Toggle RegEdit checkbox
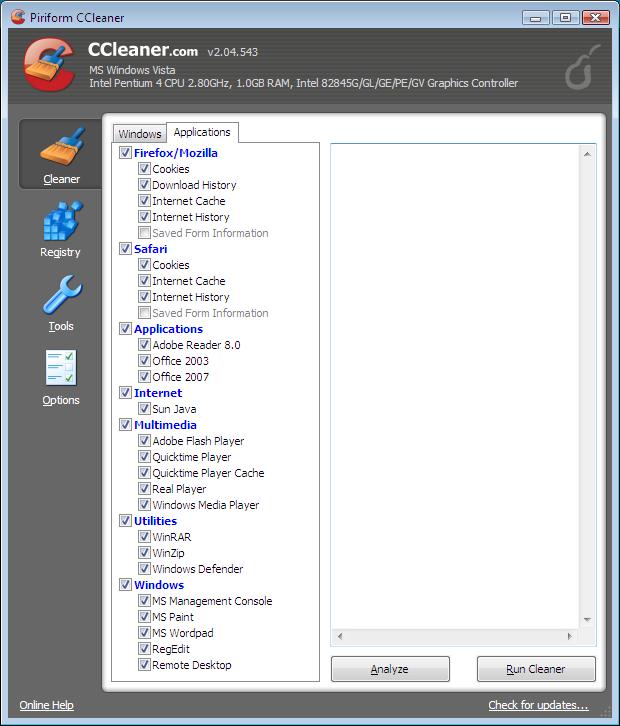Screen dimensions: 620x726 tap(144, 648)
